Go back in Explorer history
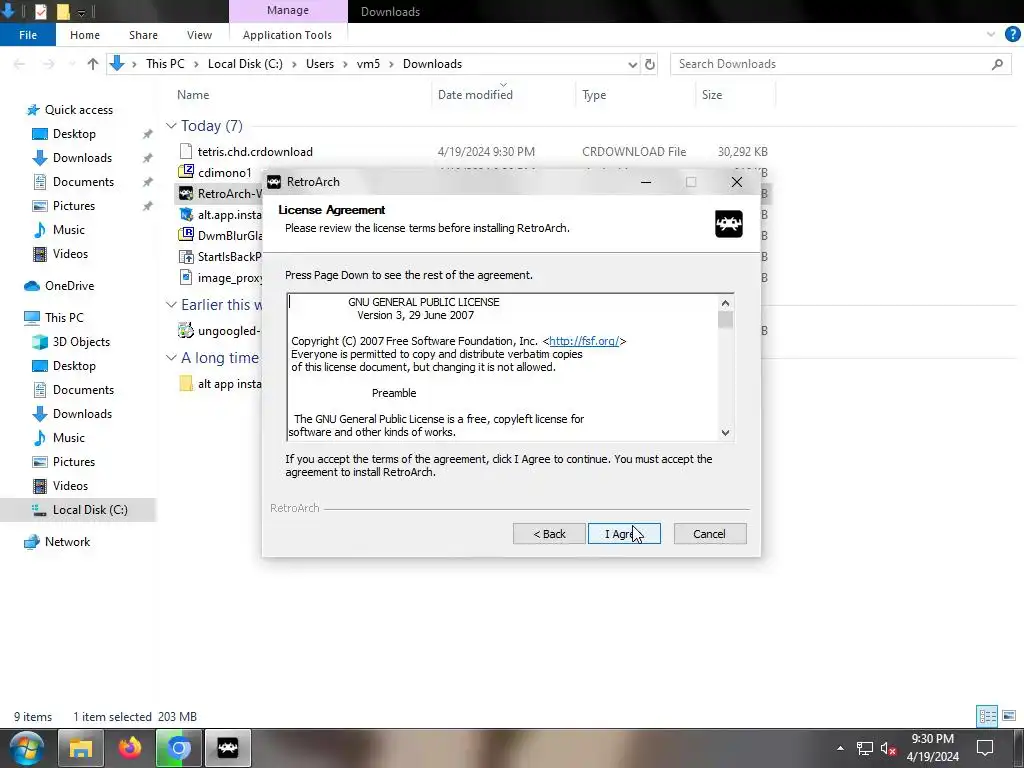1024x768 pixels. click(20, 64)
